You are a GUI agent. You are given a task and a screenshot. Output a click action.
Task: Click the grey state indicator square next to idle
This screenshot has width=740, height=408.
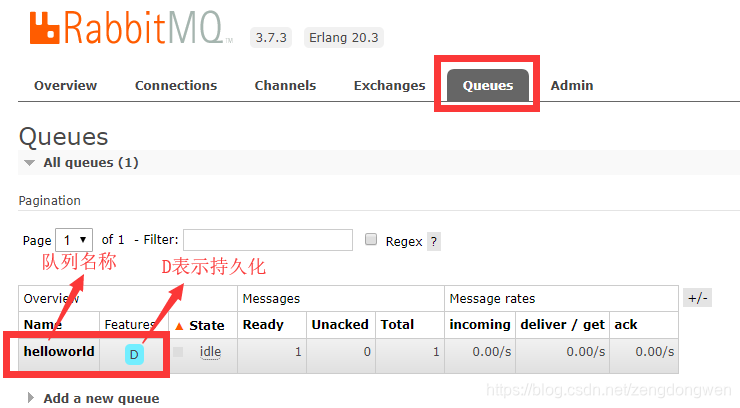tap(178, 352)
